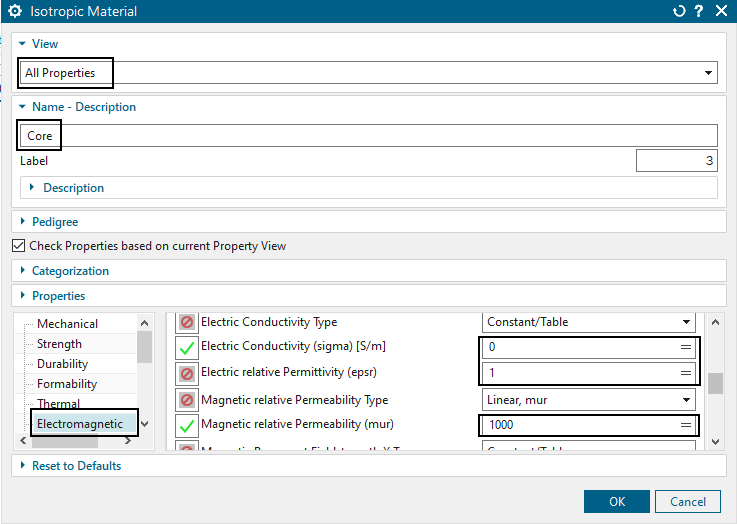The height and width of the screenshot is (524, 737).
Task: Click green check icon beside Magnetic relative Permeability (mur)
Action: (187, 425)
